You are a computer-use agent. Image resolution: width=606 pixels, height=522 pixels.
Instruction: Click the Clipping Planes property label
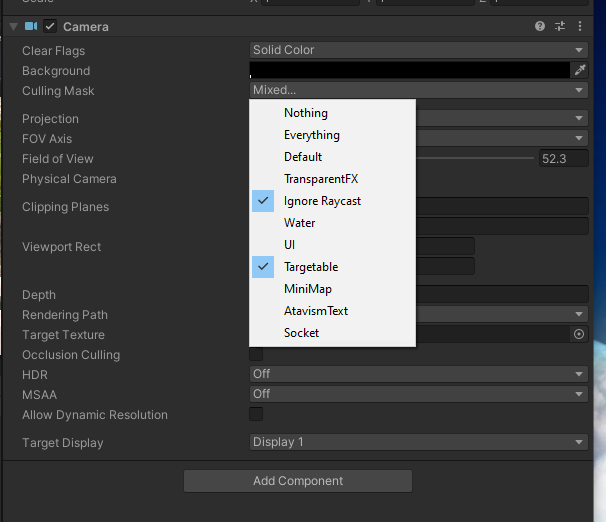[65, 207]
